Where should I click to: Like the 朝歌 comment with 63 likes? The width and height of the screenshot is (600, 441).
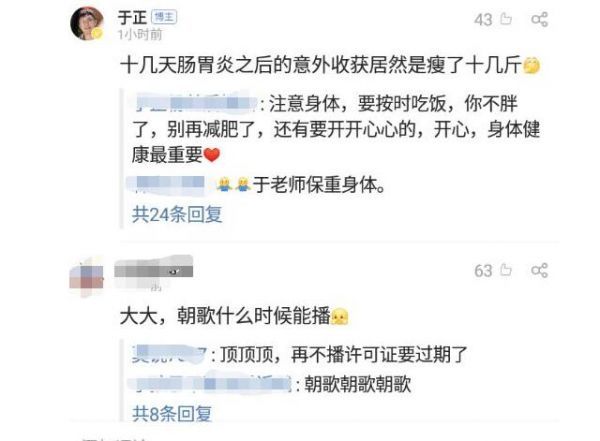tap(506, 270)
